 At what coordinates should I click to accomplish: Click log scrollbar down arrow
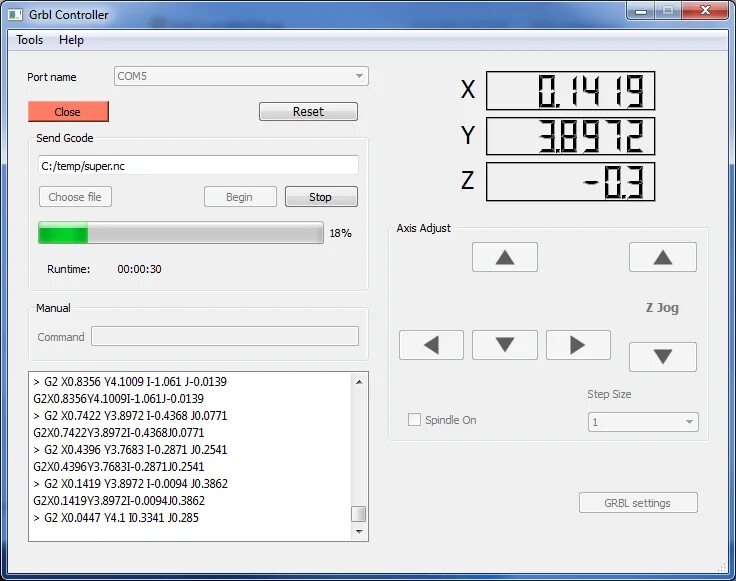pyautogui.click(x=359, y=531)
